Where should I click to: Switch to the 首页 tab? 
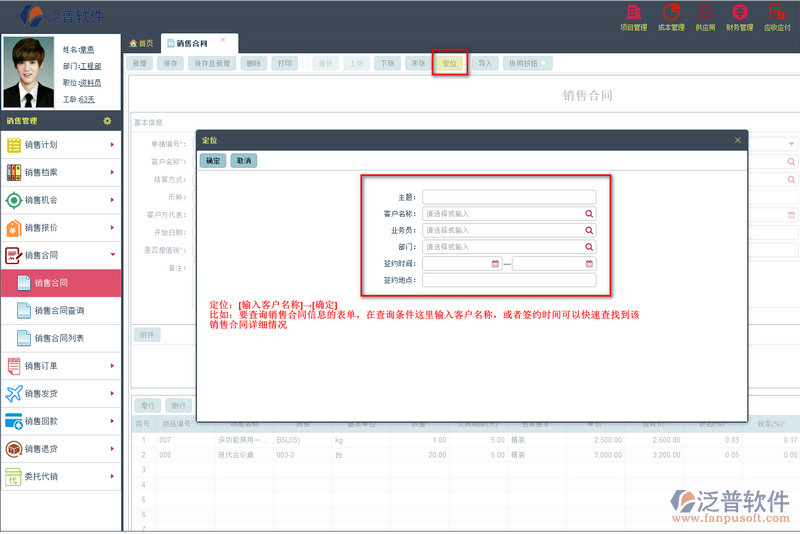tap(141, 44)
